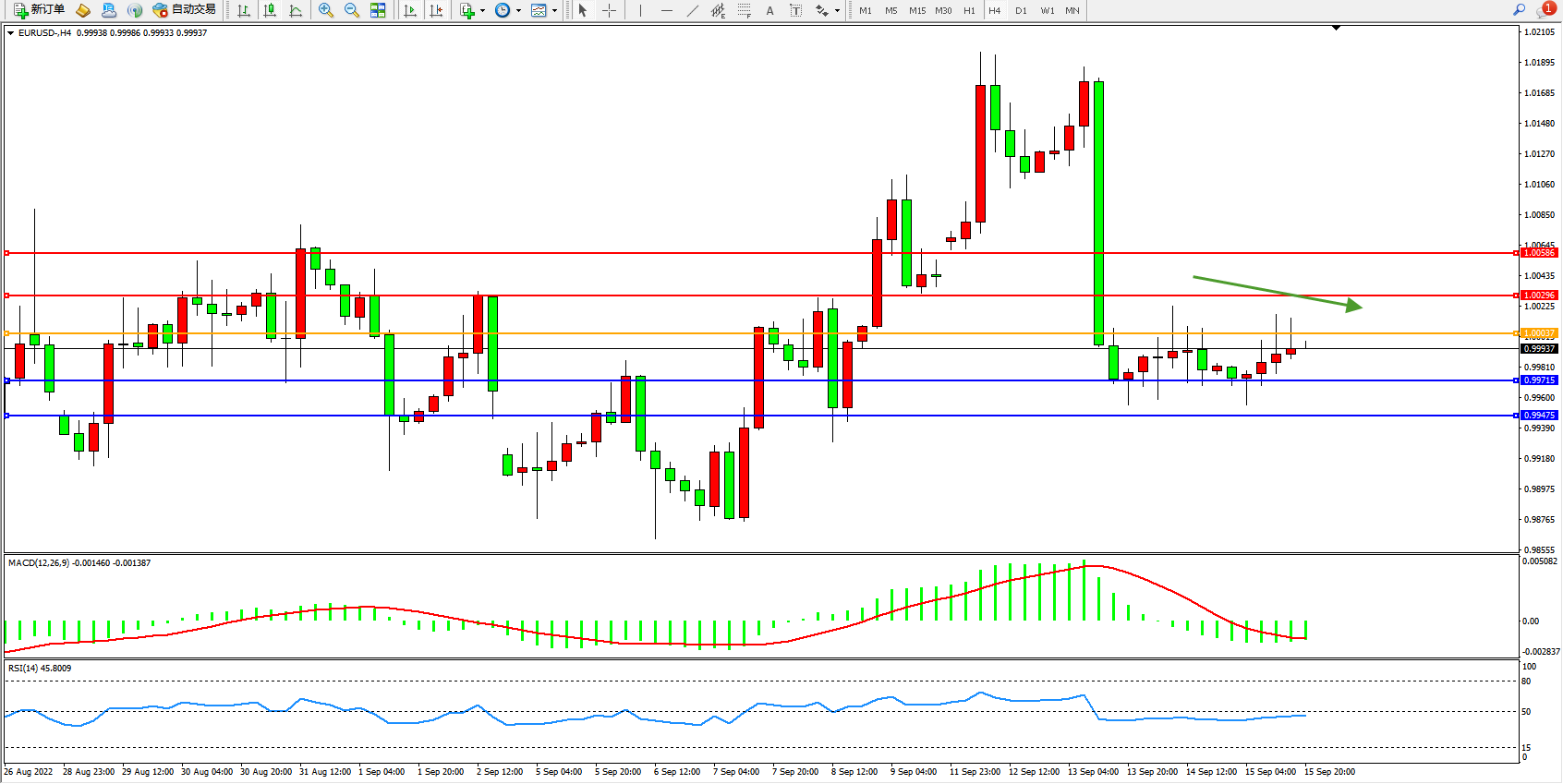Zoom in on the chart
Screen dimensions: 1563x784
(x=326, y=10)
